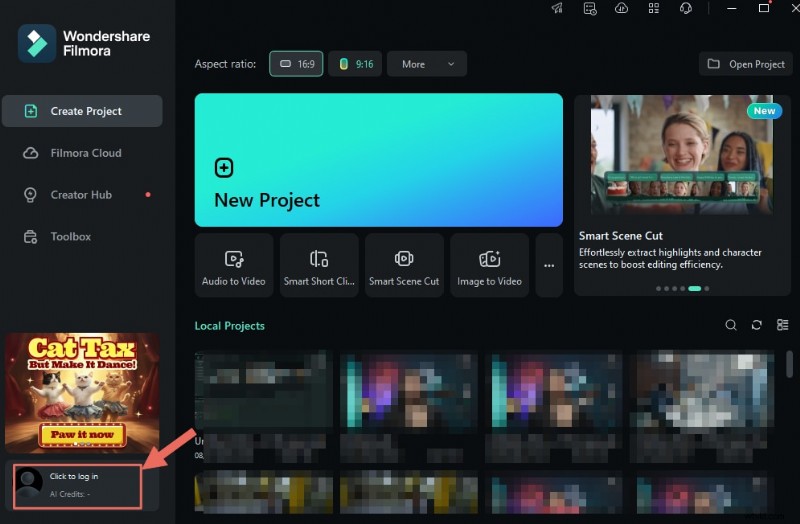
Task: Select the first carousel indicator dot
Action: click(658, 289)
